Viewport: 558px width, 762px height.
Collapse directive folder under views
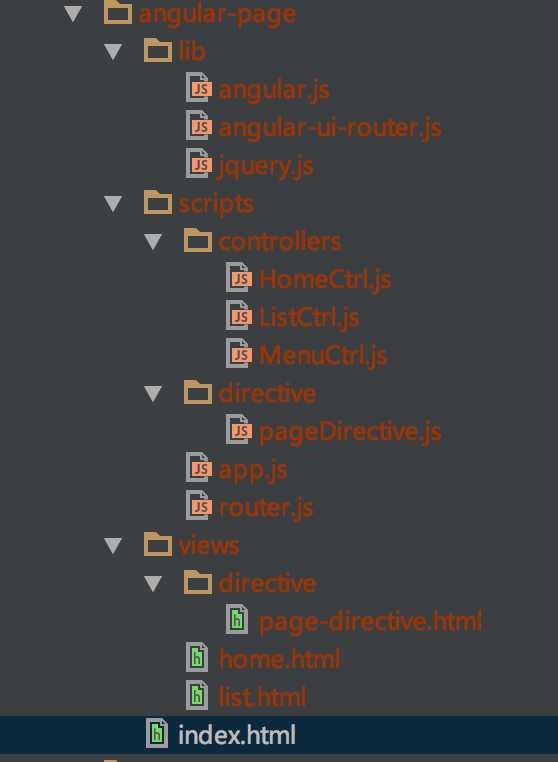[x=153, y=583]
